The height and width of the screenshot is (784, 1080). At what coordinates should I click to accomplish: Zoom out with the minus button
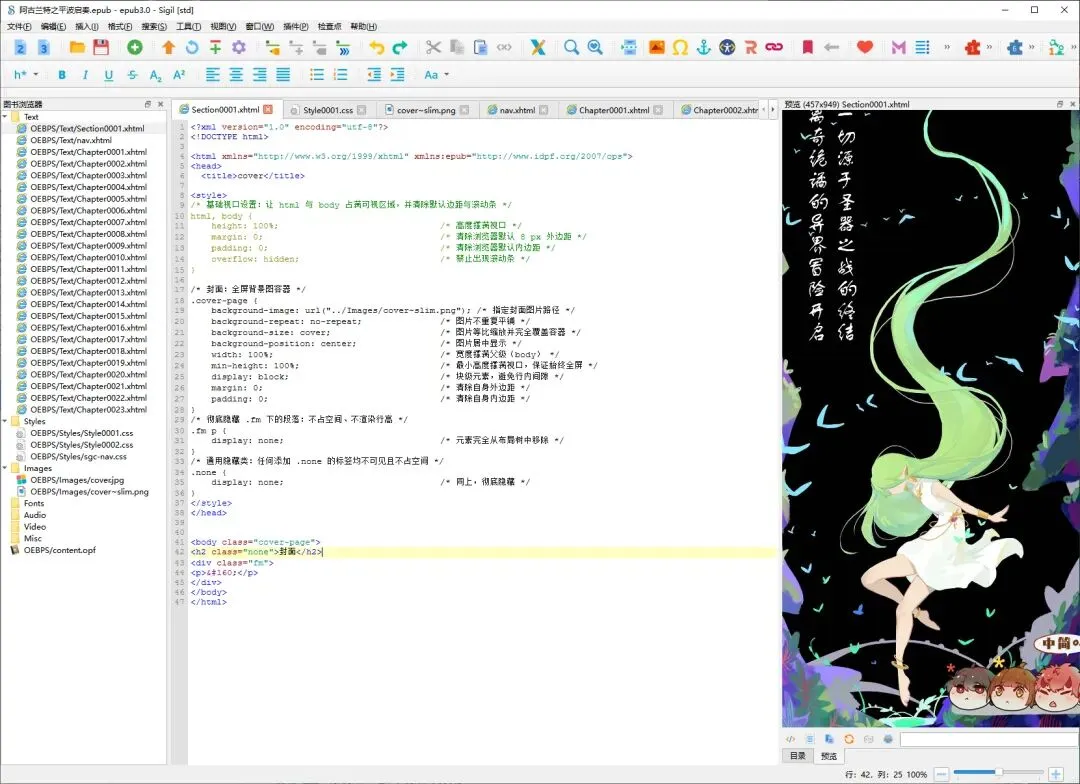tap(941, 774)
